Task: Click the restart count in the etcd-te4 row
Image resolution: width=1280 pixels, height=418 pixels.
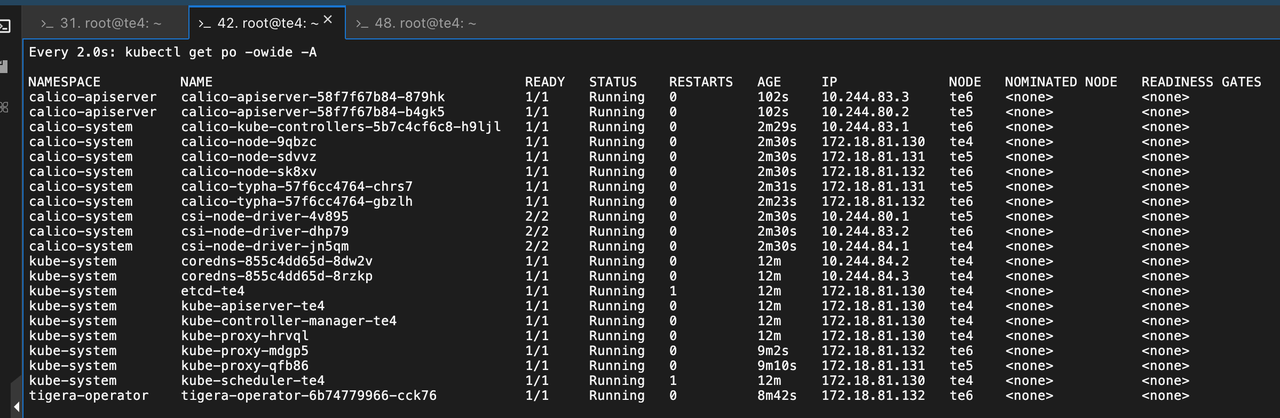Action: point(673,292)
